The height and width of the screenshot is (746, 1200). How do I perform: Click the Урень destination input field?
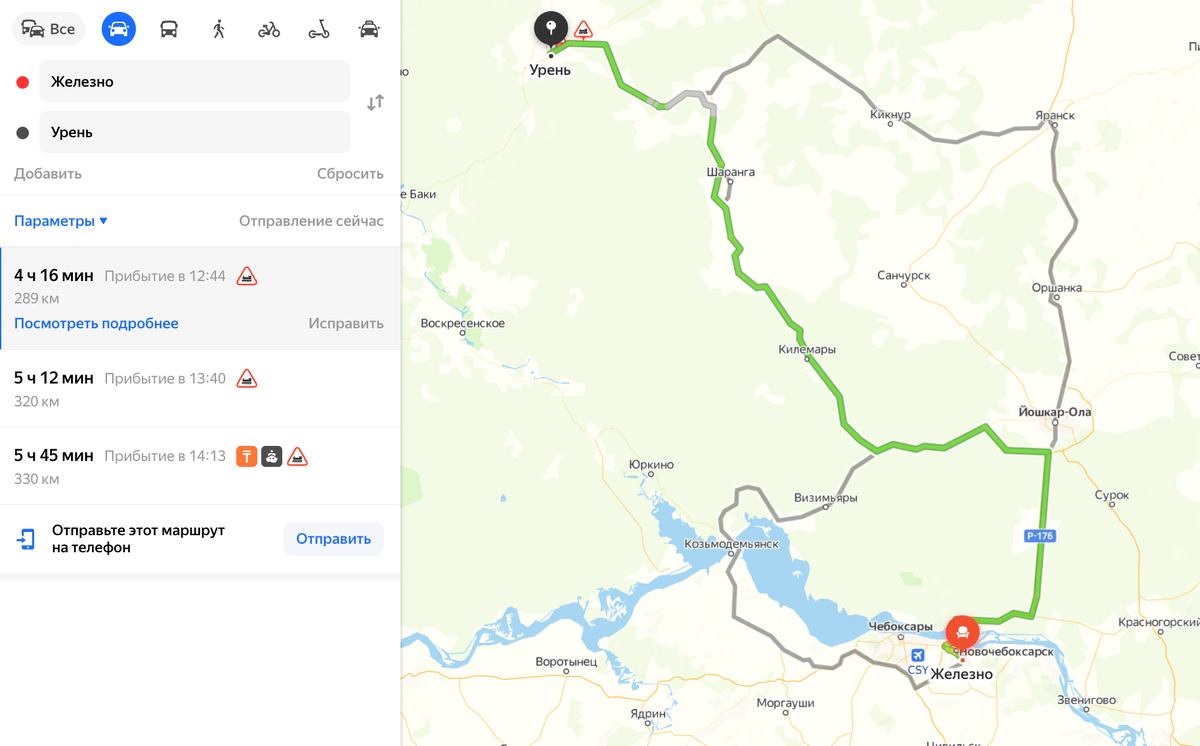[195, 132]
